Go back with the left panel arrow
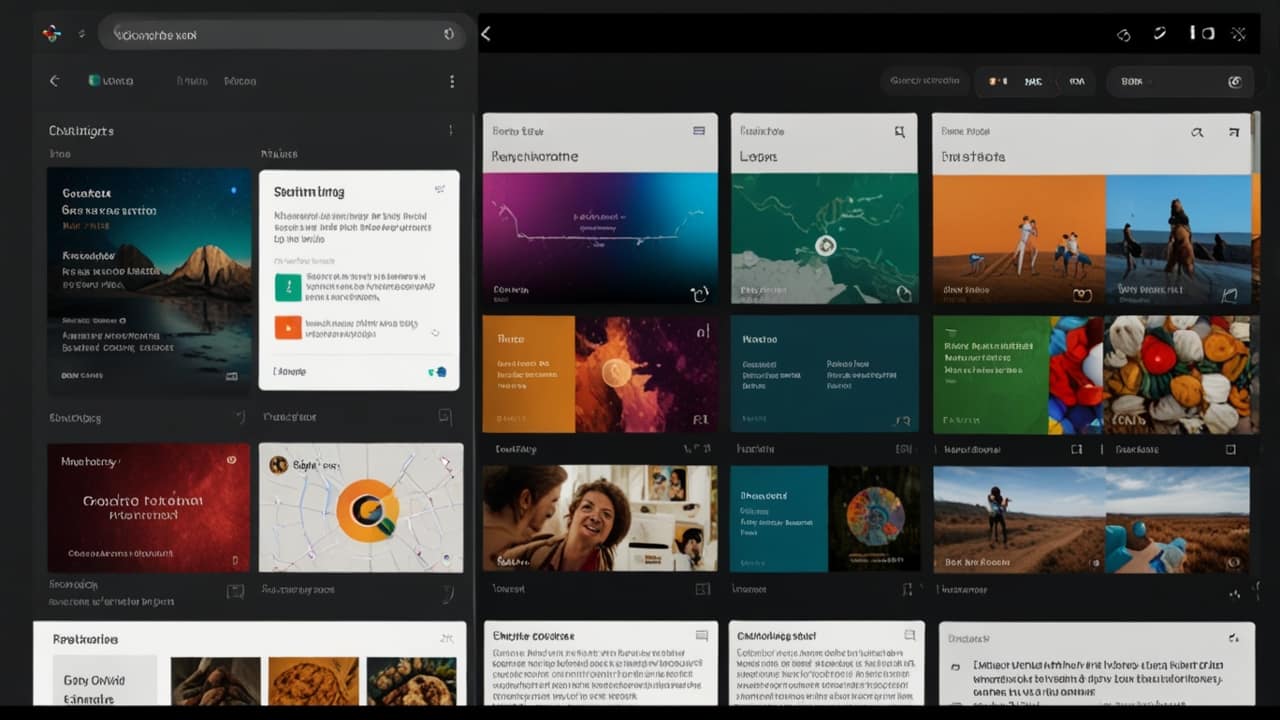This screenshot has width=1280, height=720. click(x=55, y=81)
